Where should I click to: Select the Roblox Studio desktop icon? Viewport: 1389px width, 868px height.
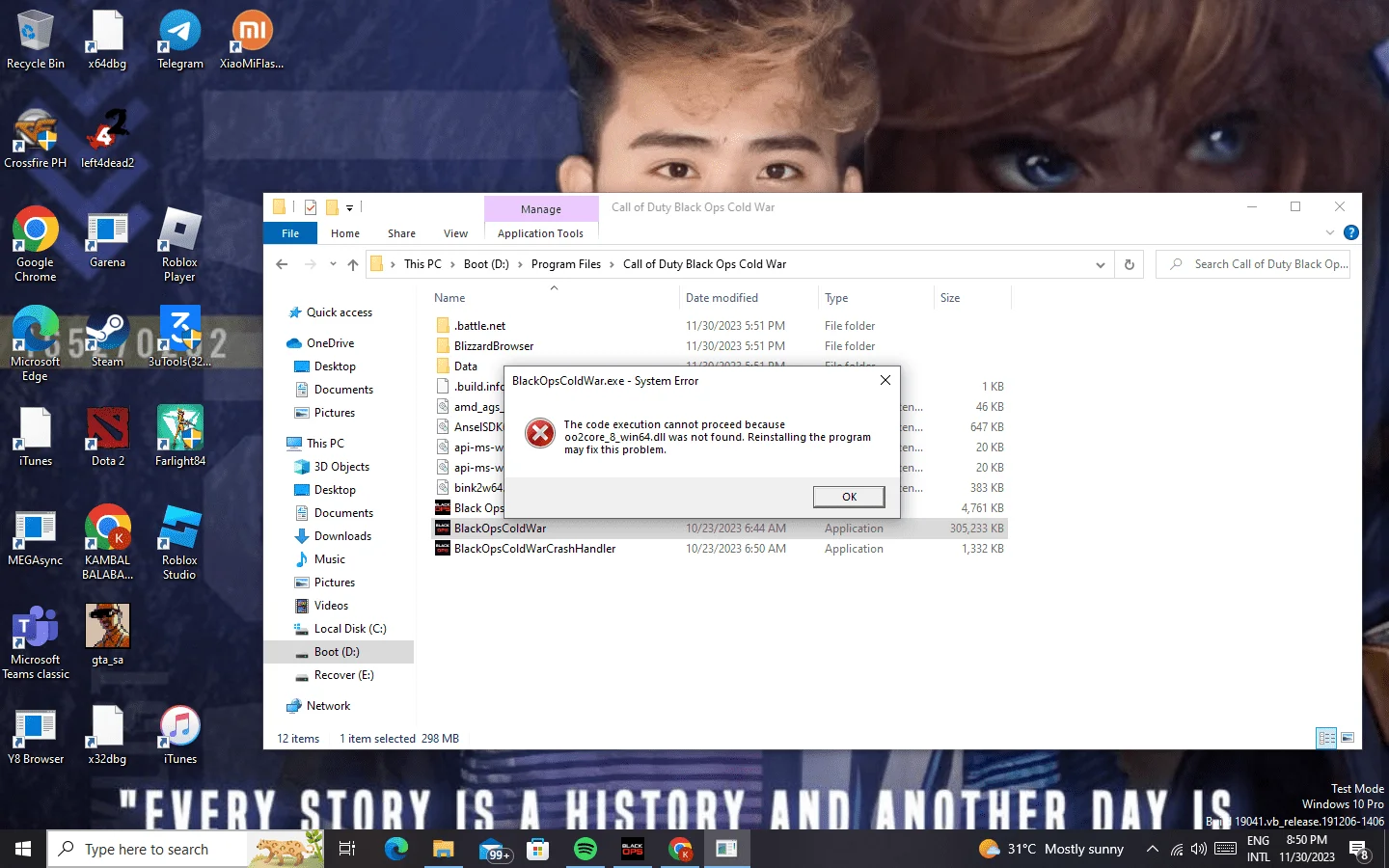179,543
